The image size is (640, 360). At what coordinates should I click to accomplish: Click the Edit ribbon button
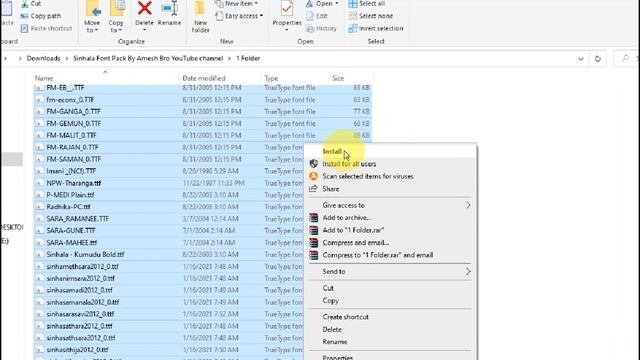[317, 16]
